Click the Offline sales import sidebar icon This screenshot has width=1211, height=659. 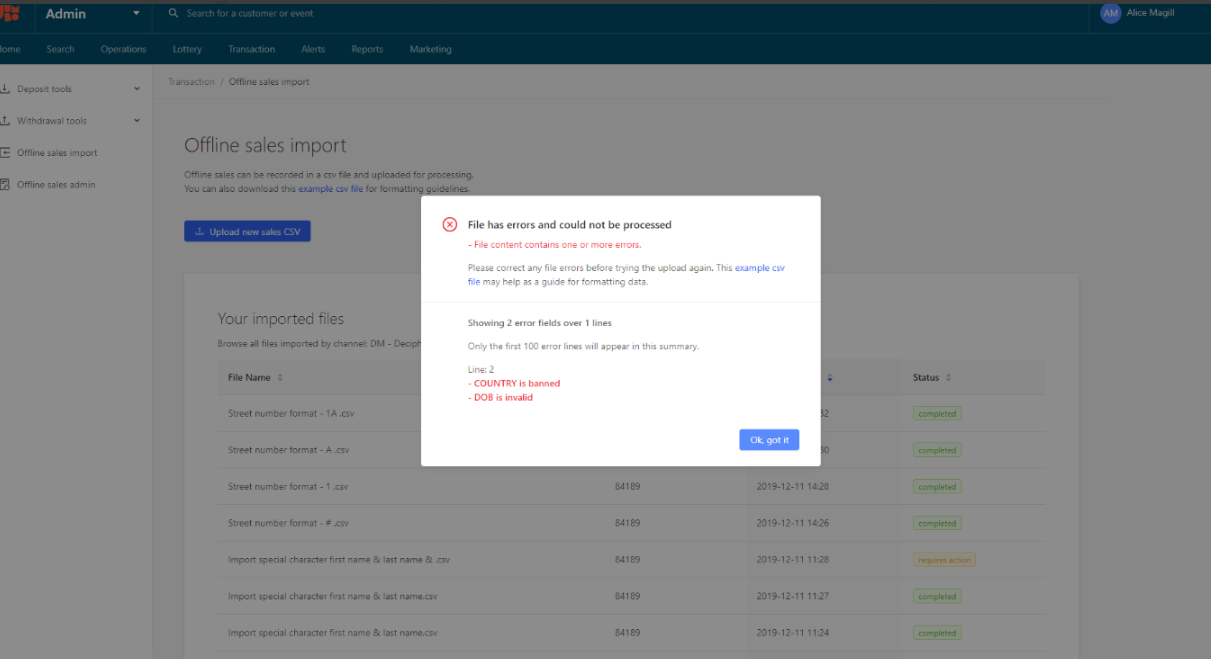coord(5,153)
